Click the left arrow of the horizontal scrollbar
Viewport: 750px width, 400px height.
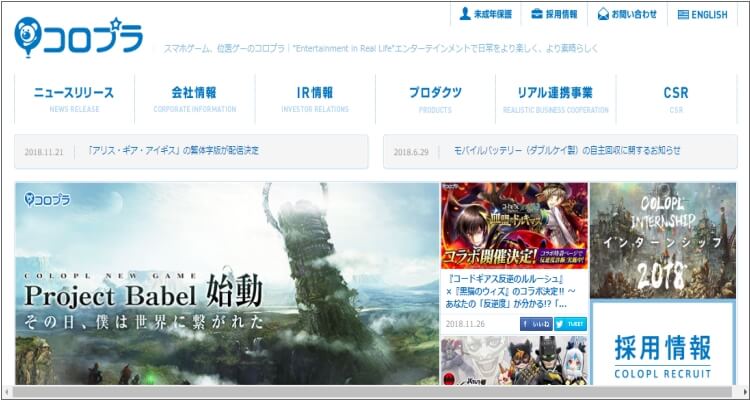(x=7, y=392)
